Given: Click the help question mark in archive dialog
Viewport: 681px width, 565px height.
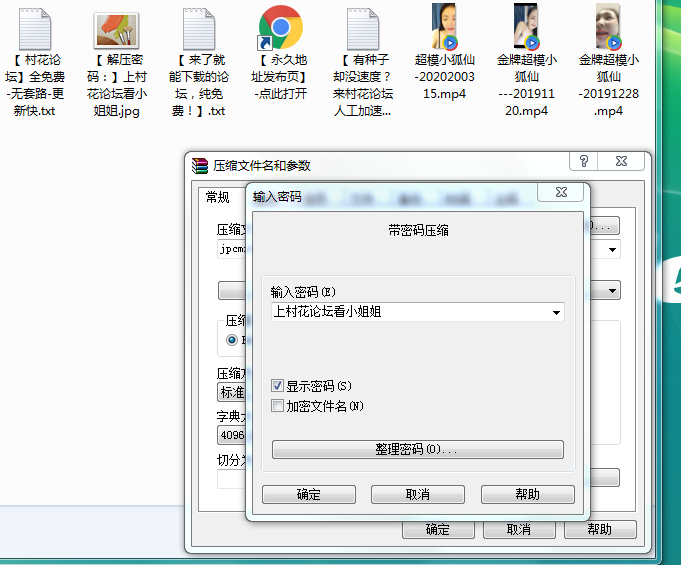Looking at the screenshot, I should click(x=584, y=161).
